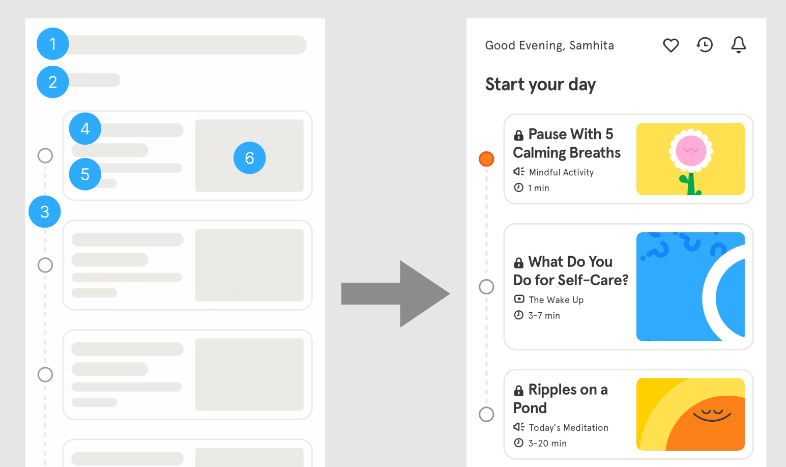786x467 pixels.
Task: Open notifications bell icon
Action: 739,45
